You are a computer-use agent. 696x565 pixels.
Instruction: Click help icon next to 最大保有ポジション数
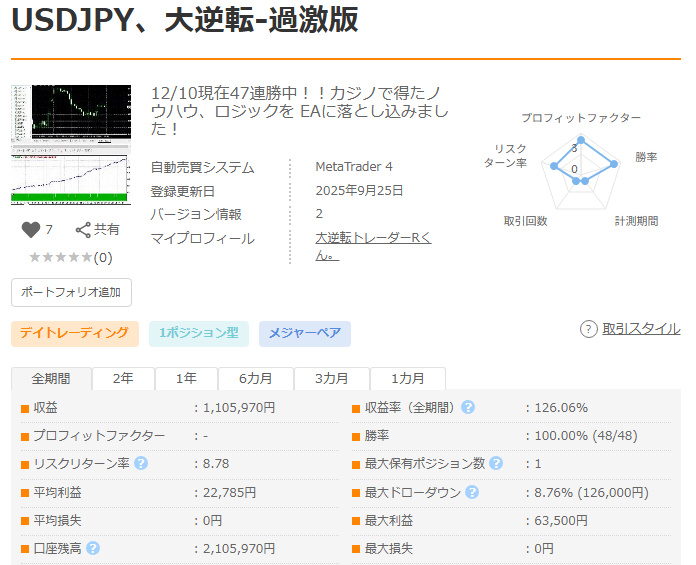[x=496, y=464]
